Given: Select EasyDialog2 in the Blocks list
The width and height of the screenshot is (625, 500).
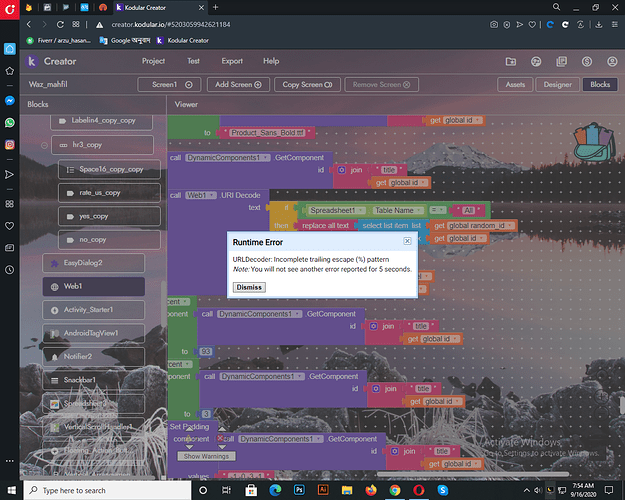Looking at the screenshot, I should point(94,263).
